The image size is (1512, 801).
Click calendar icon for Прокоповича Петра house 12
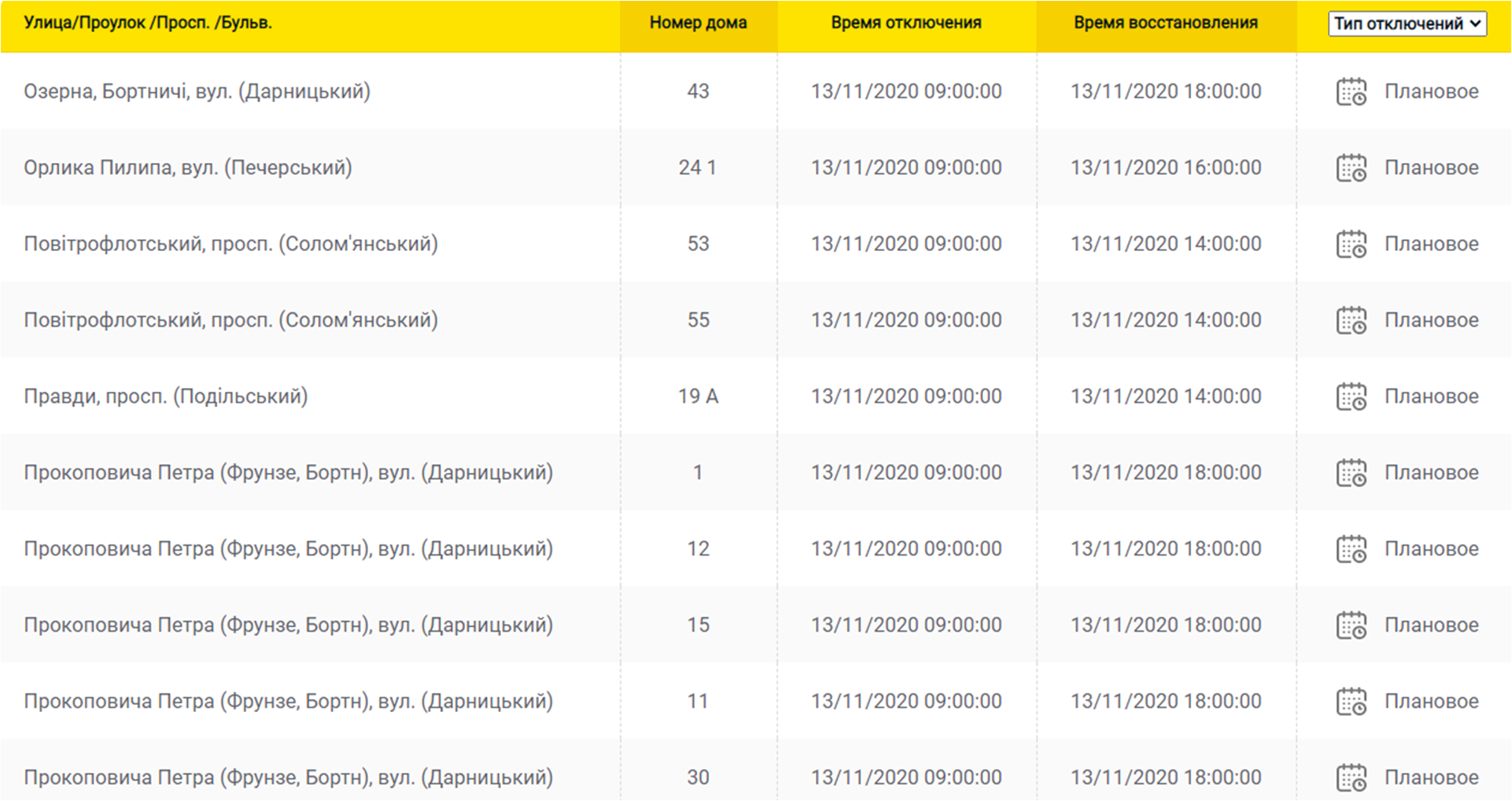[x=1351, y=550]
